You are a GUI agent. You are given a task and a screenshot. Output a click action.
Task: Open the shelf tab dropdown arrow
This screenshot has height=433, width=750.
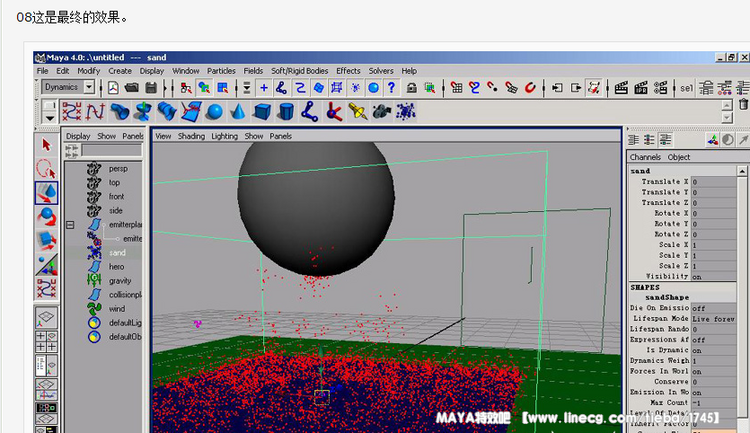click(50, 118)
